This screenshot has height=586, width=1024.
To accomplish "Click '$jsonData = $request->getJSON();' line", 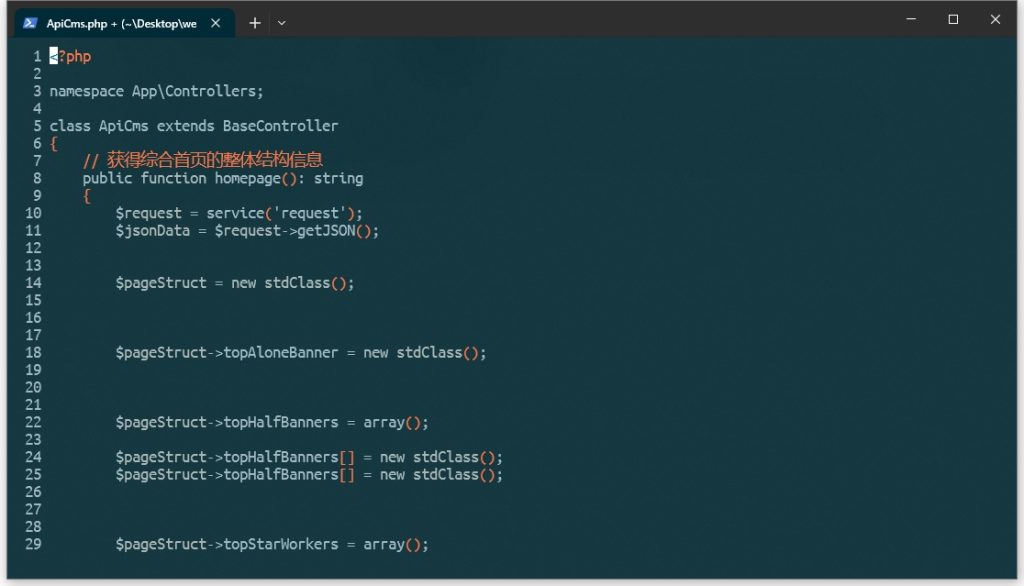I will (x=248, y=231).
